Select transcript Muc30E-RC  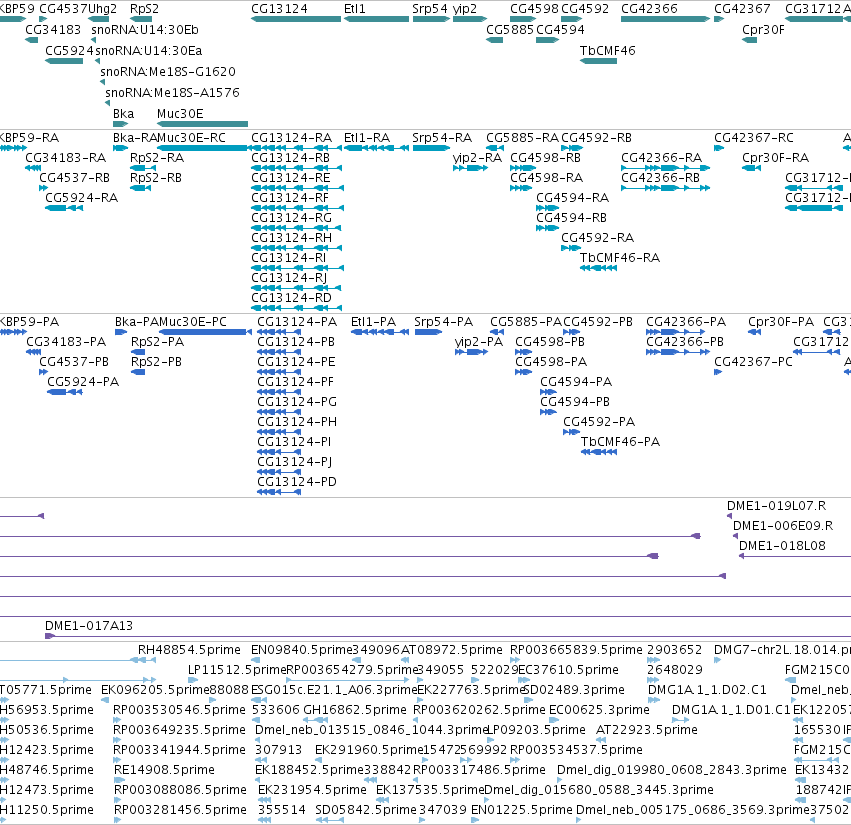(202, 148)
